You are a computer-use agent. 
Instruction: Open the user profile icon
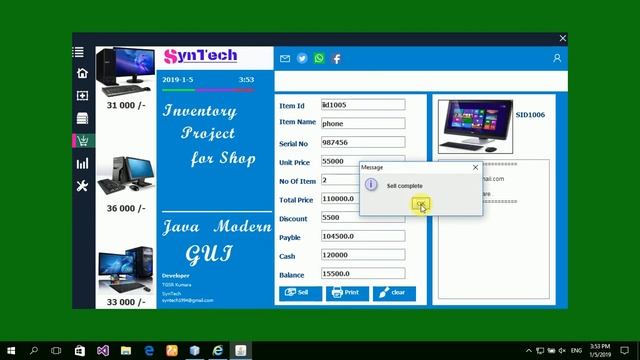[557, 58]
